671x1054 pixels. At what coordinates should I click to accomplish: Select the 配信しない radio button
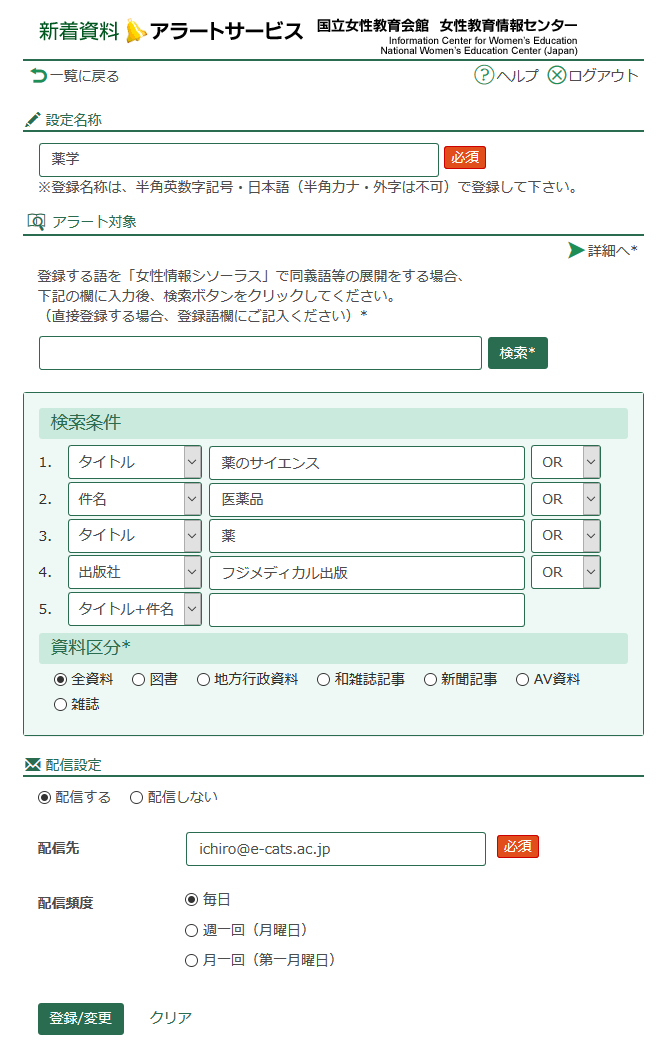pos(136,797)
